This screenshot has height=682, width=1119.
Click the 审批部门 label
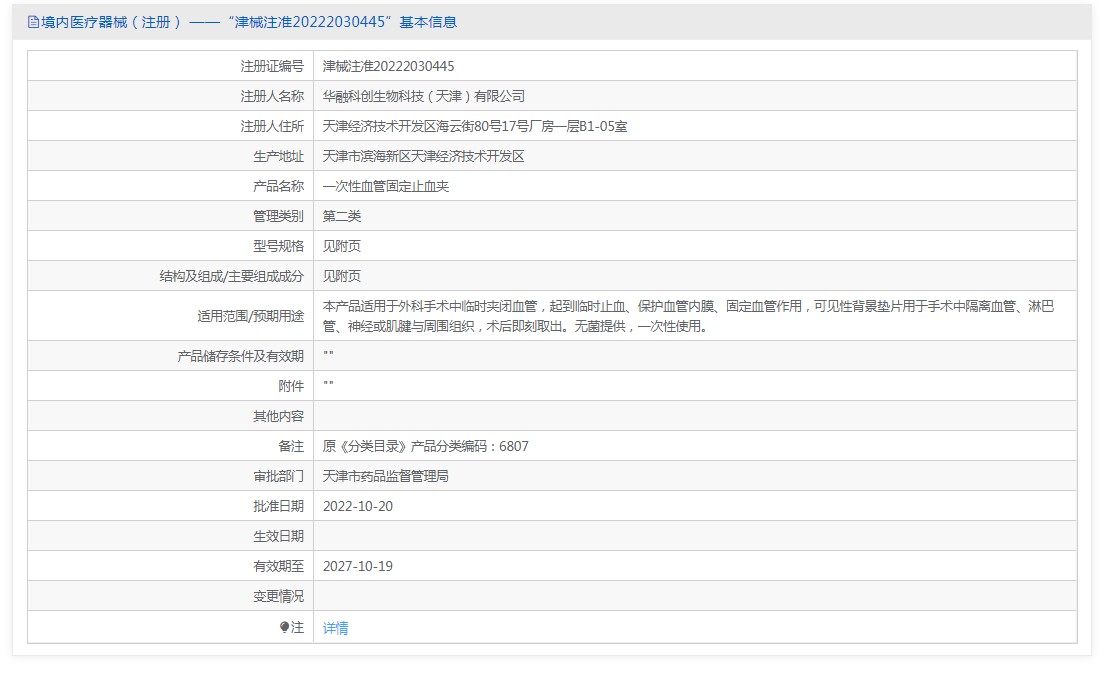point(278,476)
